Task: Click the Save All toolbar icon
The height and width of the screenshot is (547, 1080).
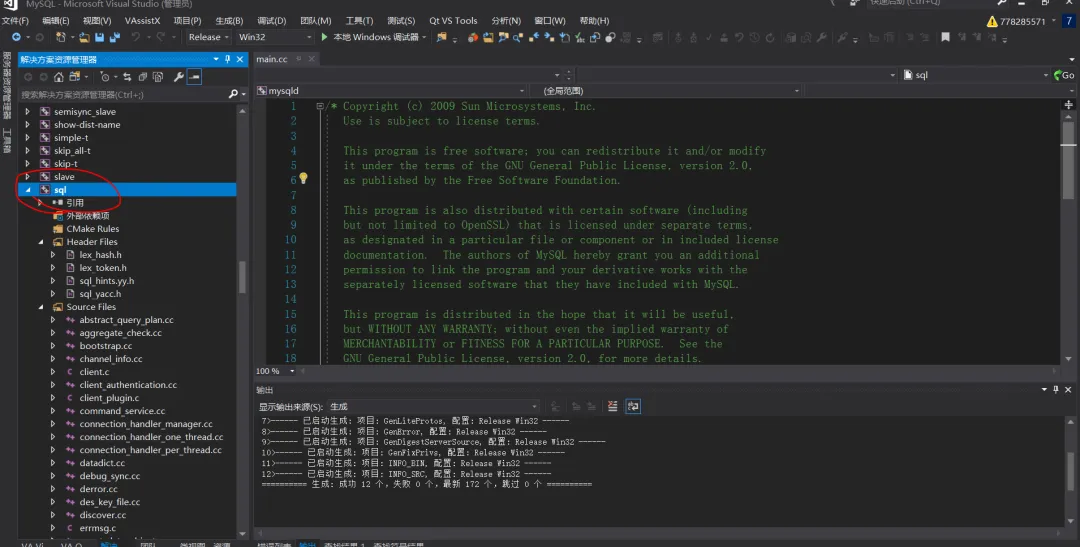Action: [113, 37]
